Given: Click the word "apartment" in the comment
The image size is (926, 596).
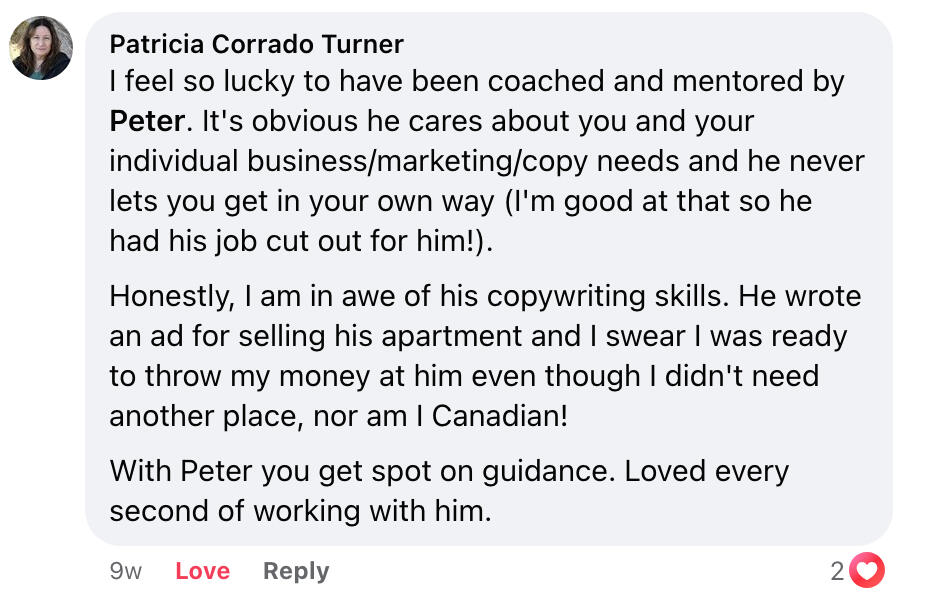Looking at the screenshot, I should [446, 337].
